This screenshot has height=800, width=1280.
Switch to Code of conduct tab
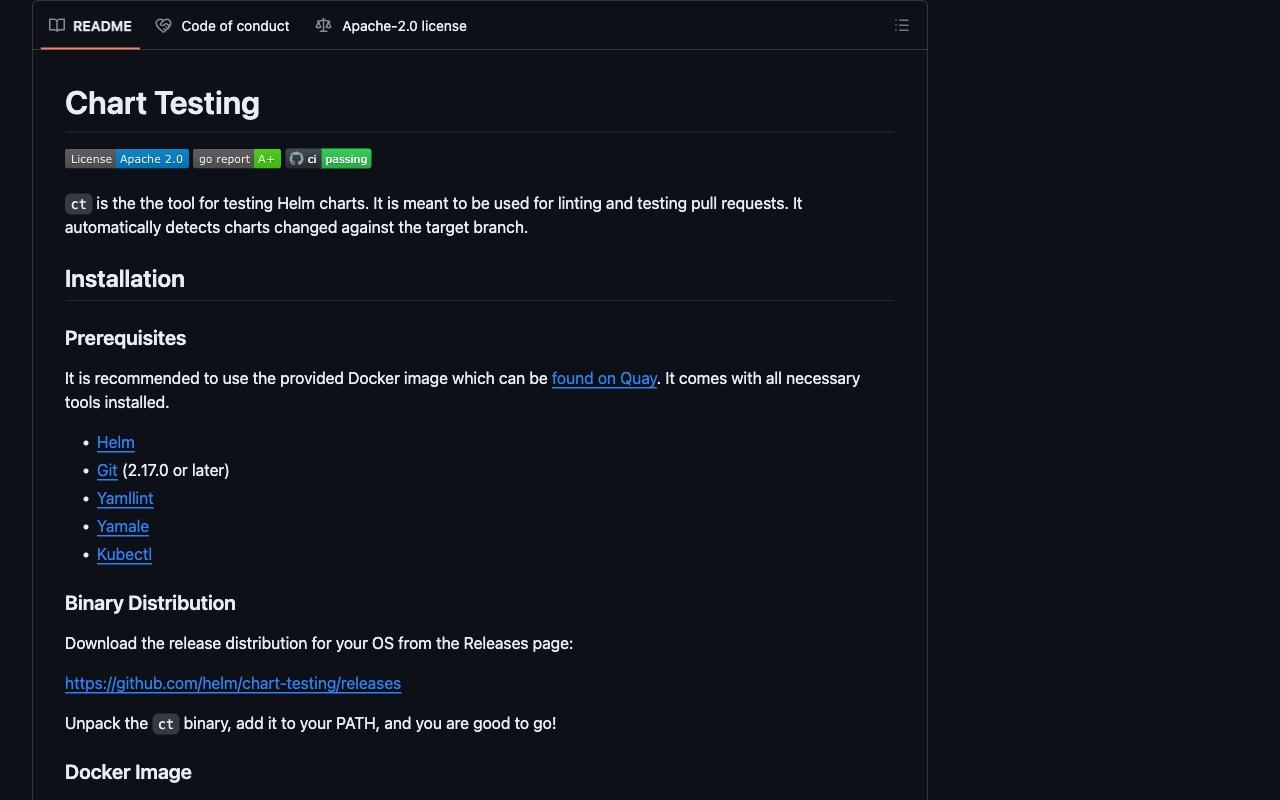223,26
